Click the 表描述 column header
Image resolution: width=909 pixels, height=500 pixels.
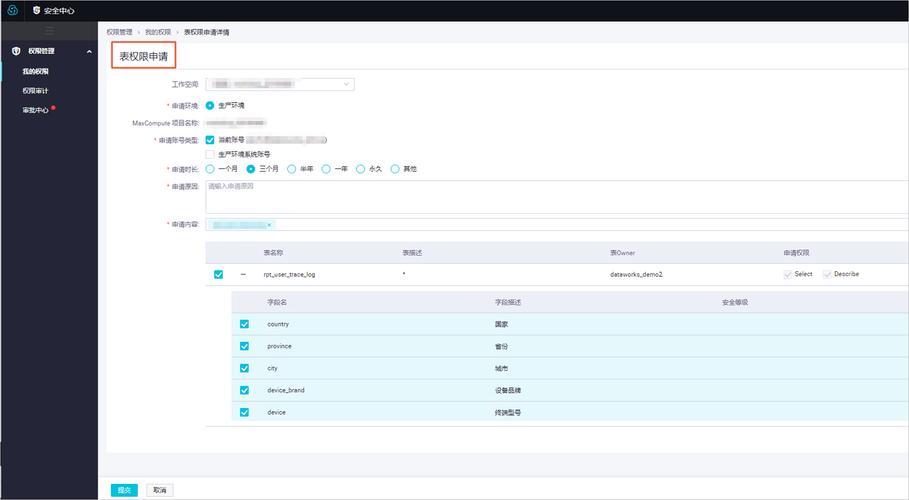[412, 253]
